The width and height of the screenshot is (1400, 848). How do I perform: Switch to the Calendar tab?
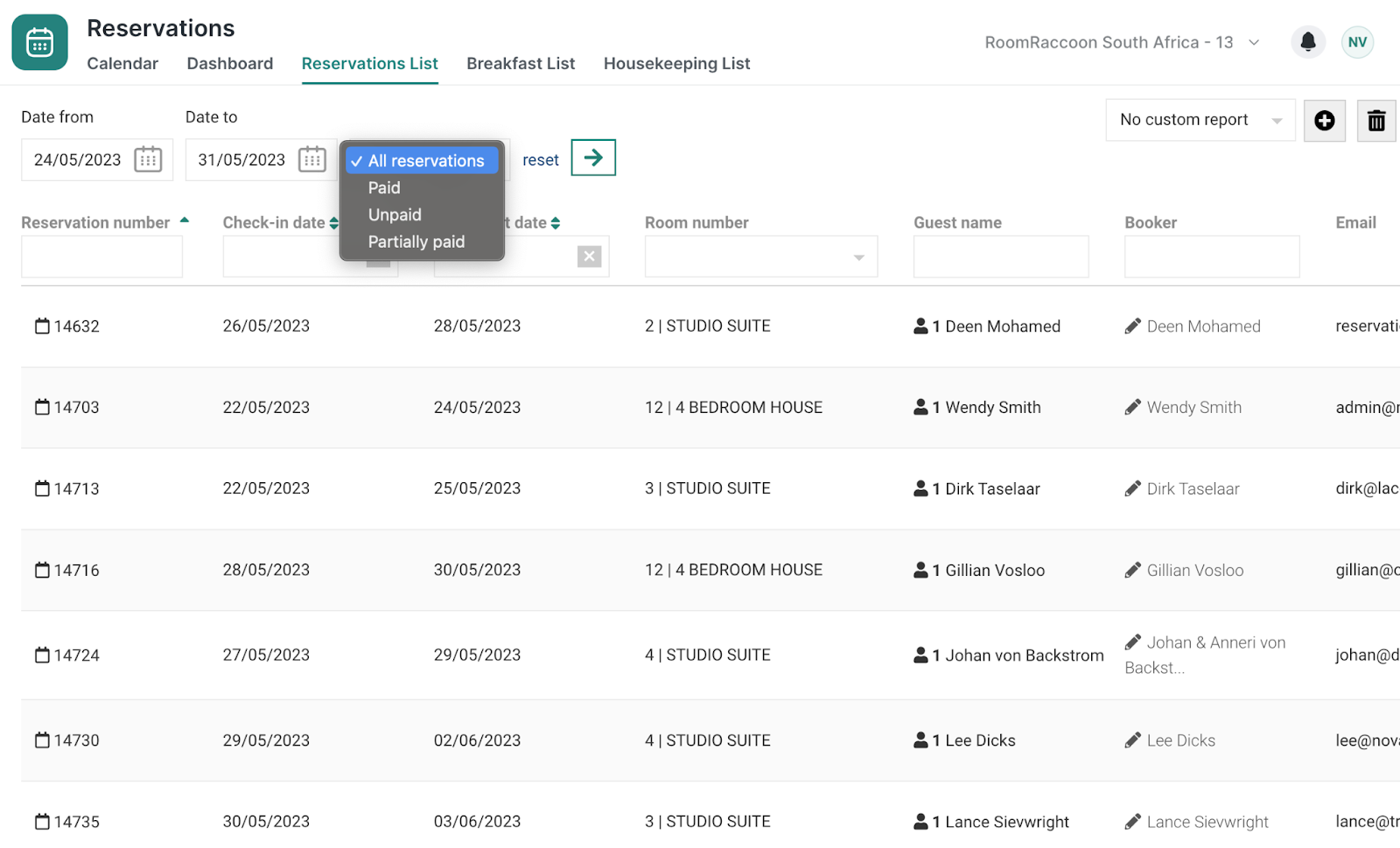122,64
